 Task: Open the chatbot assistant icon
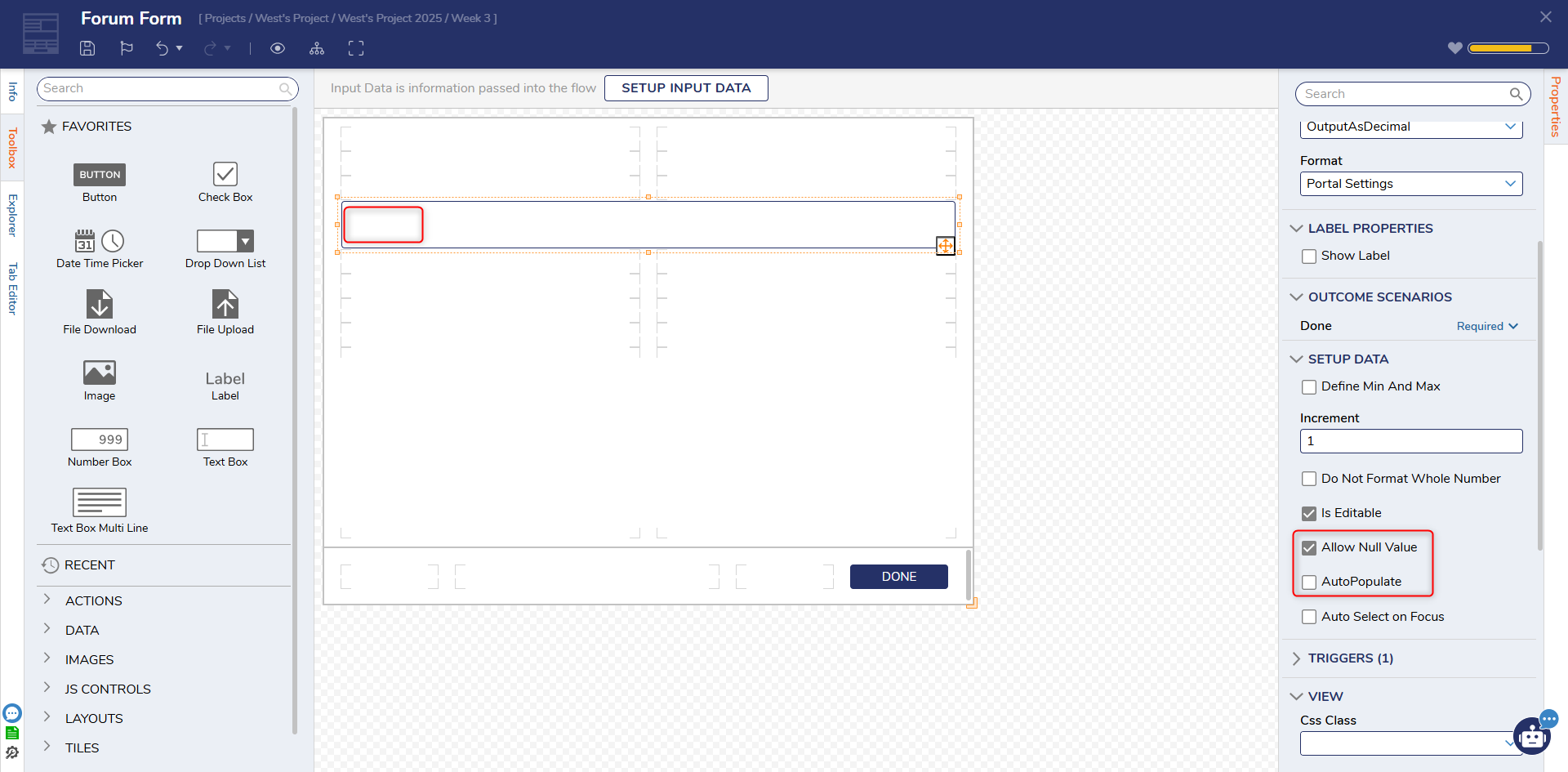click(x=1532, y=736)
